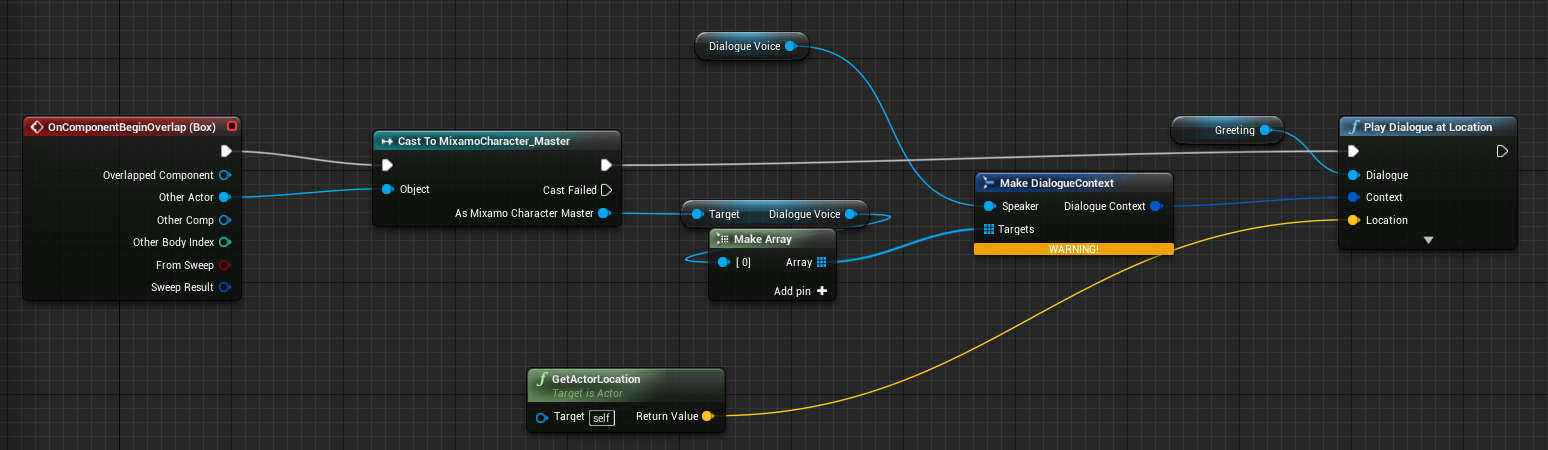Screen dimensions: 1548x450
Task: Click the From Sweep boolean pin
Action: [x=224, y=265]
